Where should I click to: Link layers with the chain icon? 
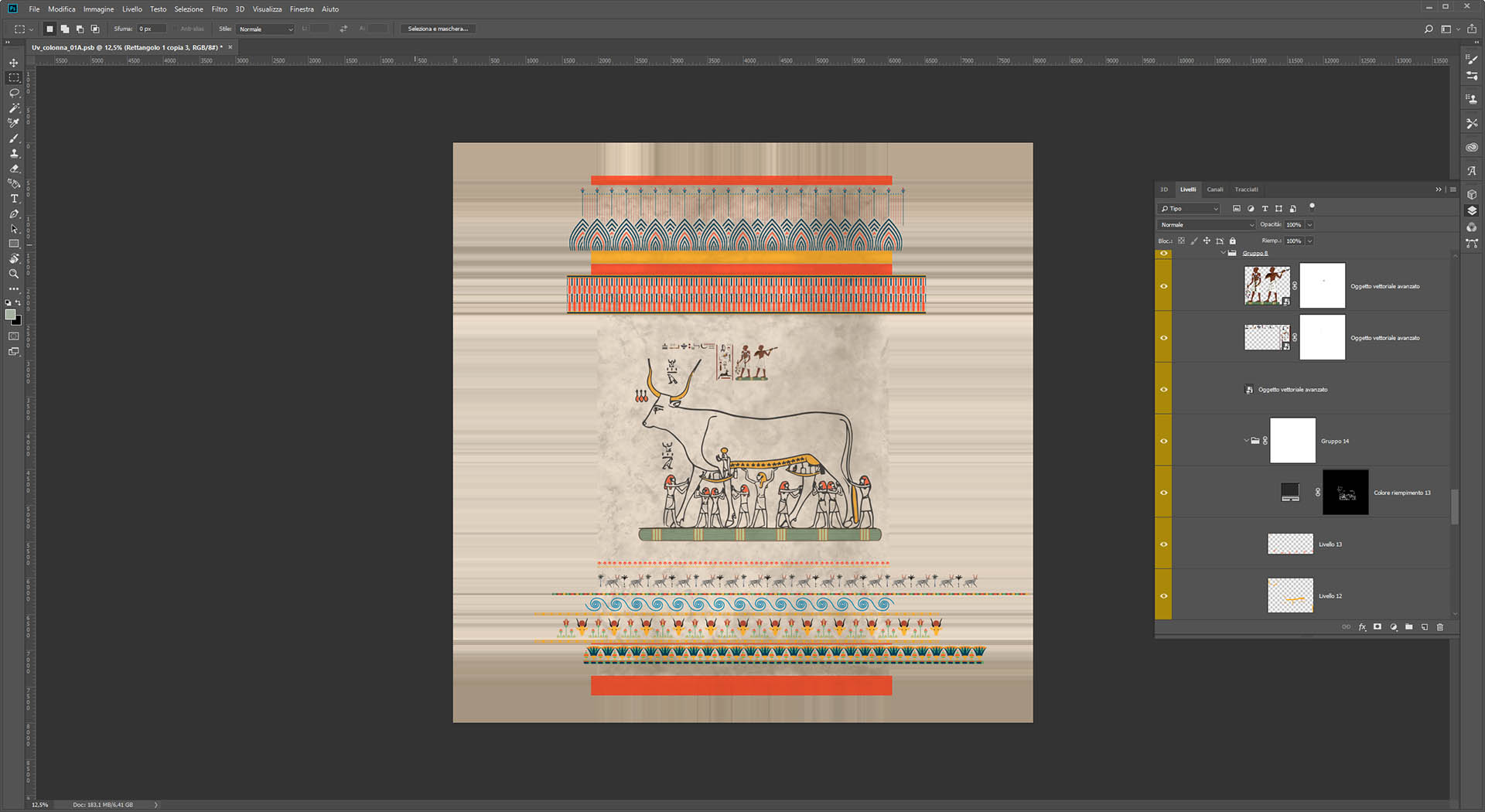[1347, 627]
